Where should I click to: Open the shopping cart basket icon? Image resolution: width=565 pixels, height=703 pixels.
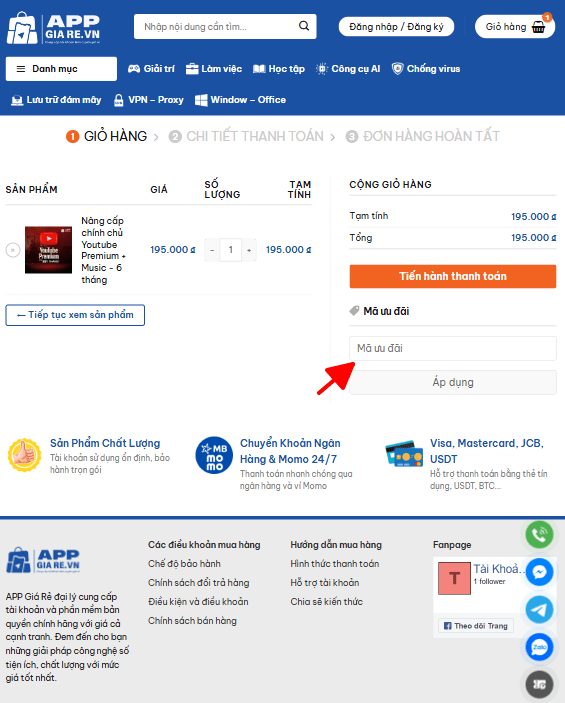pyautogui.click(x=539, y=27)
